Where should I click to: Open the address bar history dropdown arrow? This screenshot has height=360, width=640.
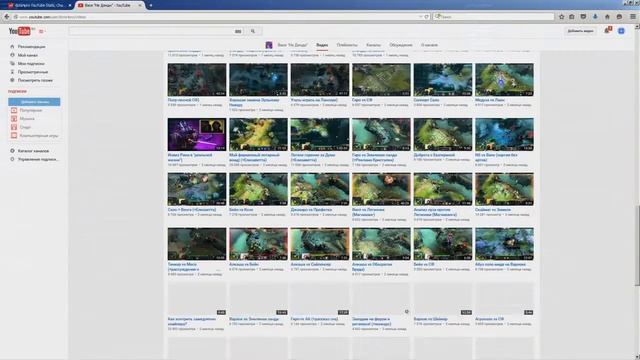(421, 17)
